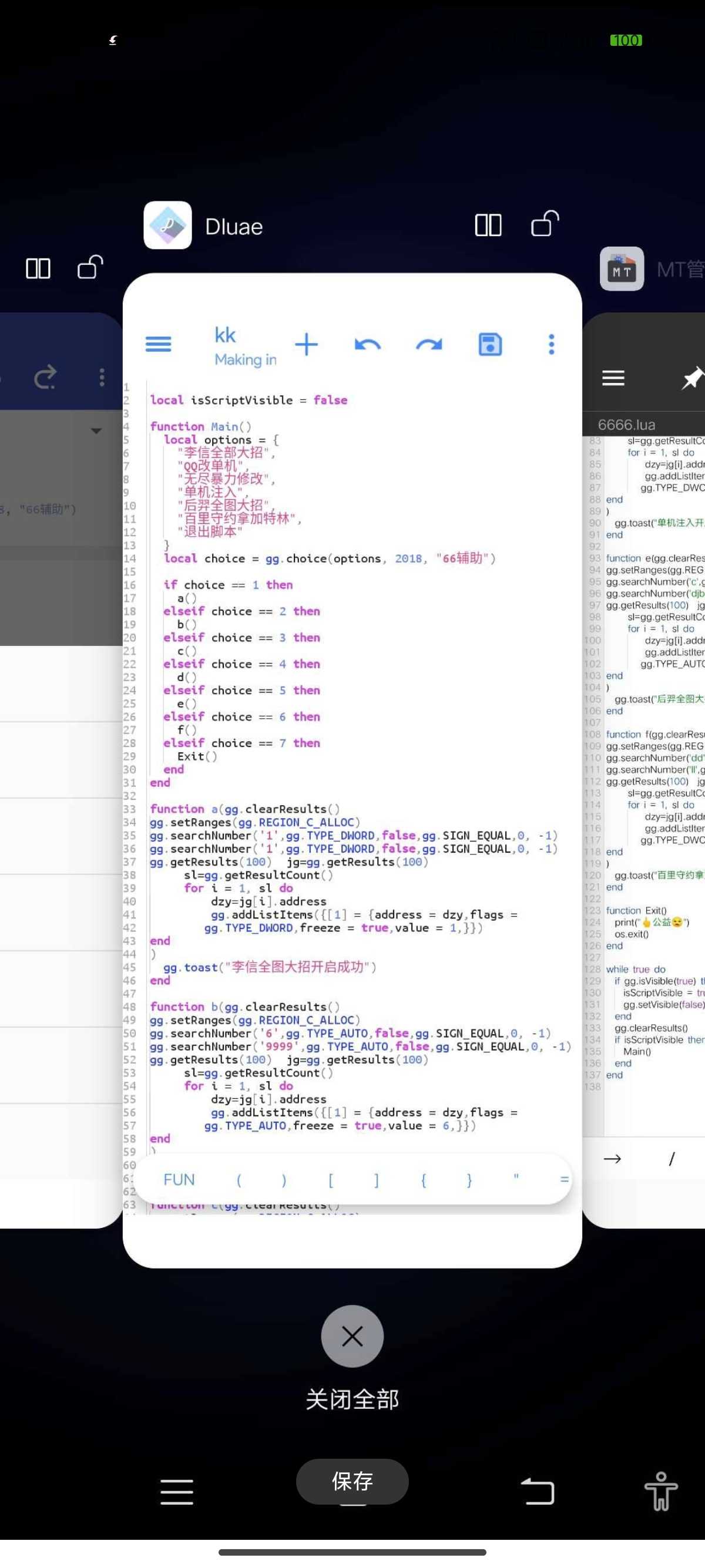Select the 6666.lua tab in MT manager
Viewport: 705px width, 1568px height.
pyautogui.click(x=626, y=424)
